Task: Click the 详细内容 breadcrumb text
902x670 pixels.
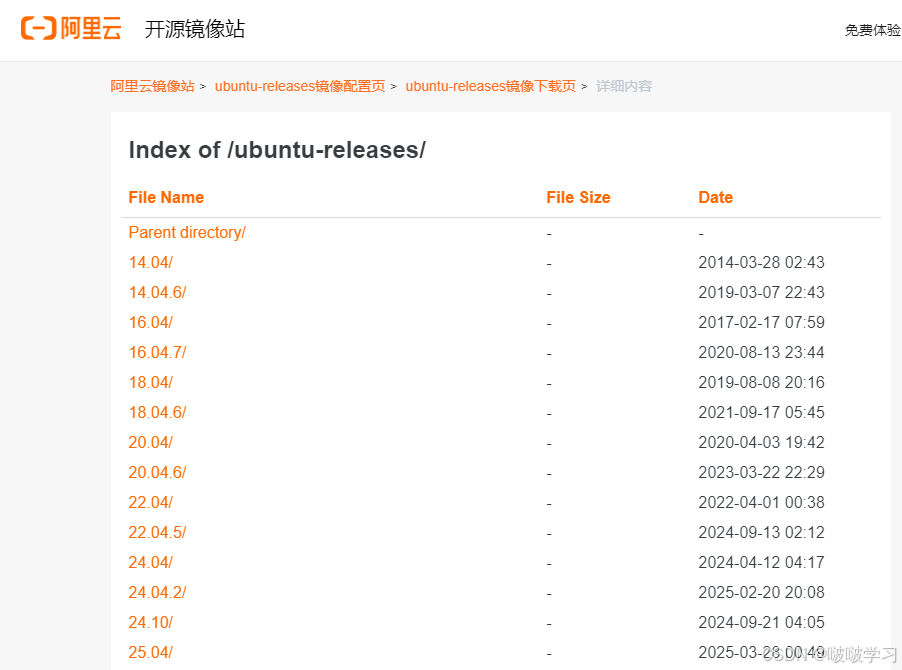Action: coord(624,86)
